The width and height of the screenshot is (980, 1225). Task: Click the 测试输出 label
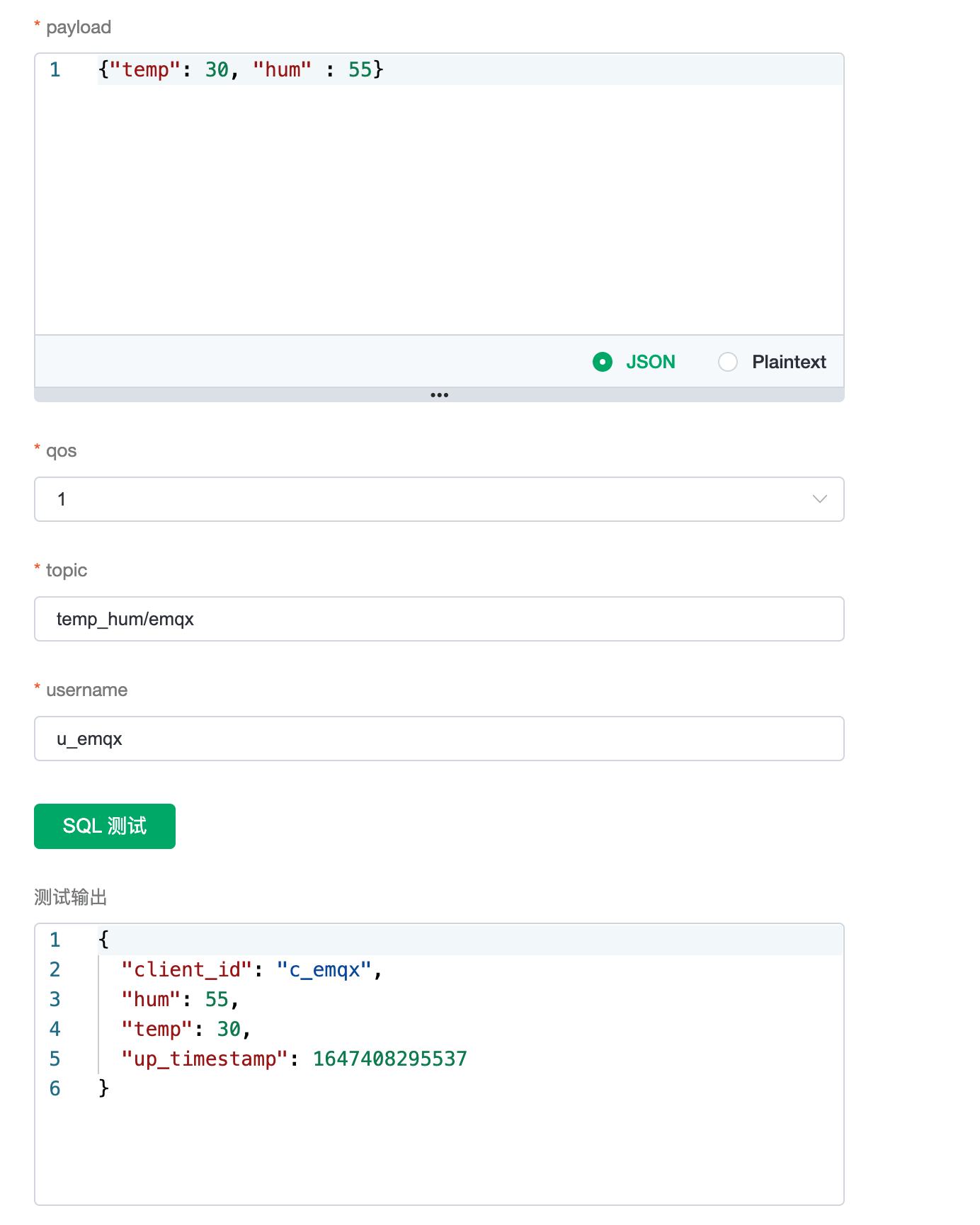pyautogui.click(x=71, y=897)
